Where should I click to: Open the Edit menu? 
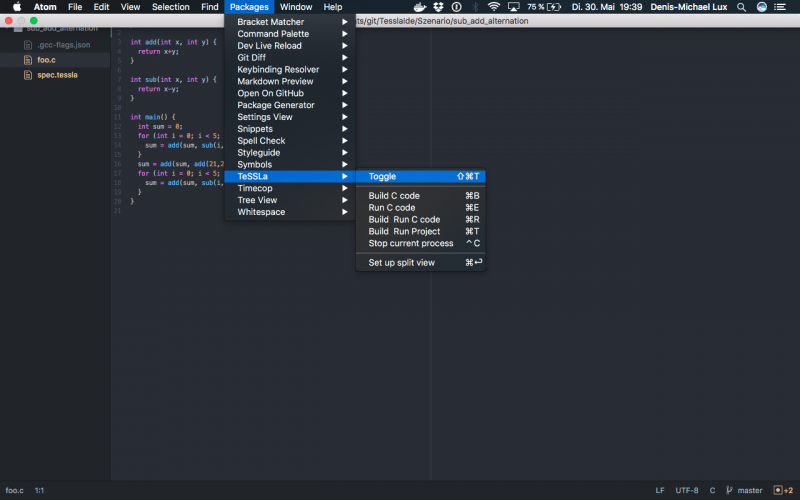click(101, 7)
